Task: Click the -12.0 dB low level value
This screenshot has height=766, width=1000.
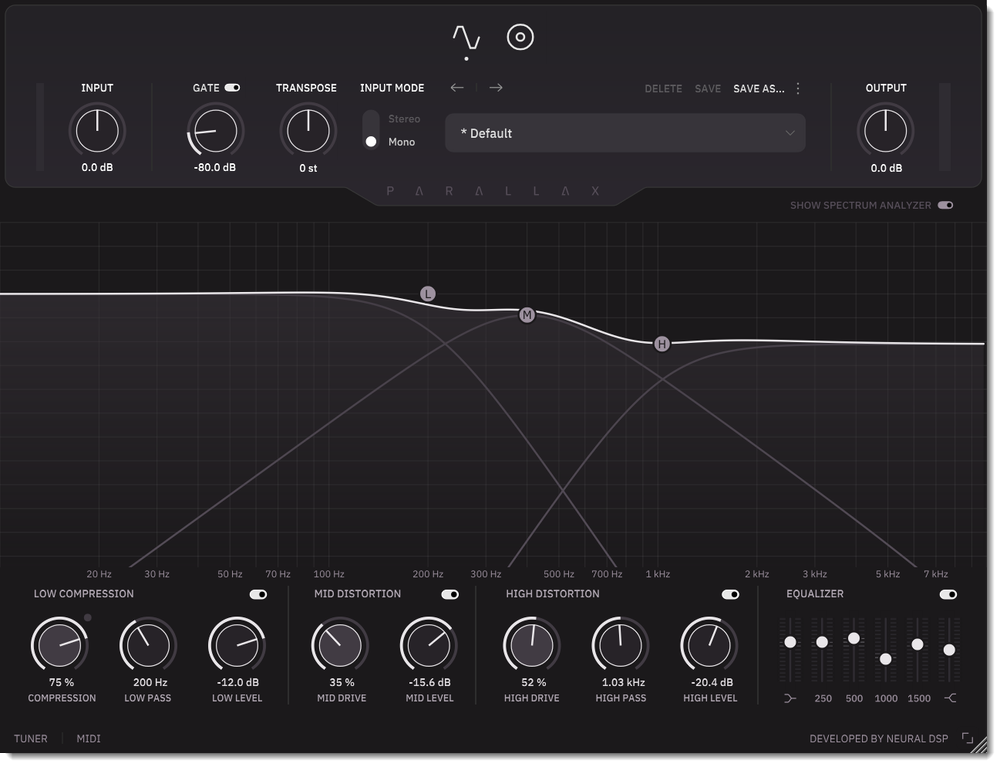Action: pyautogui.click(x=238, y=682)
